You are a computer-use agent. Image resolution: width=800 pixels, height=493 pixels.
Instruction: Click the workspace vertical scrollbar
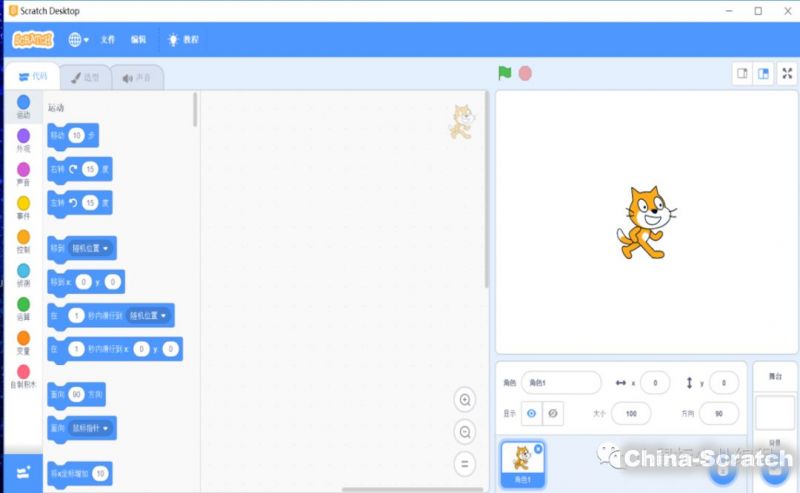click(x=487, y=190)
